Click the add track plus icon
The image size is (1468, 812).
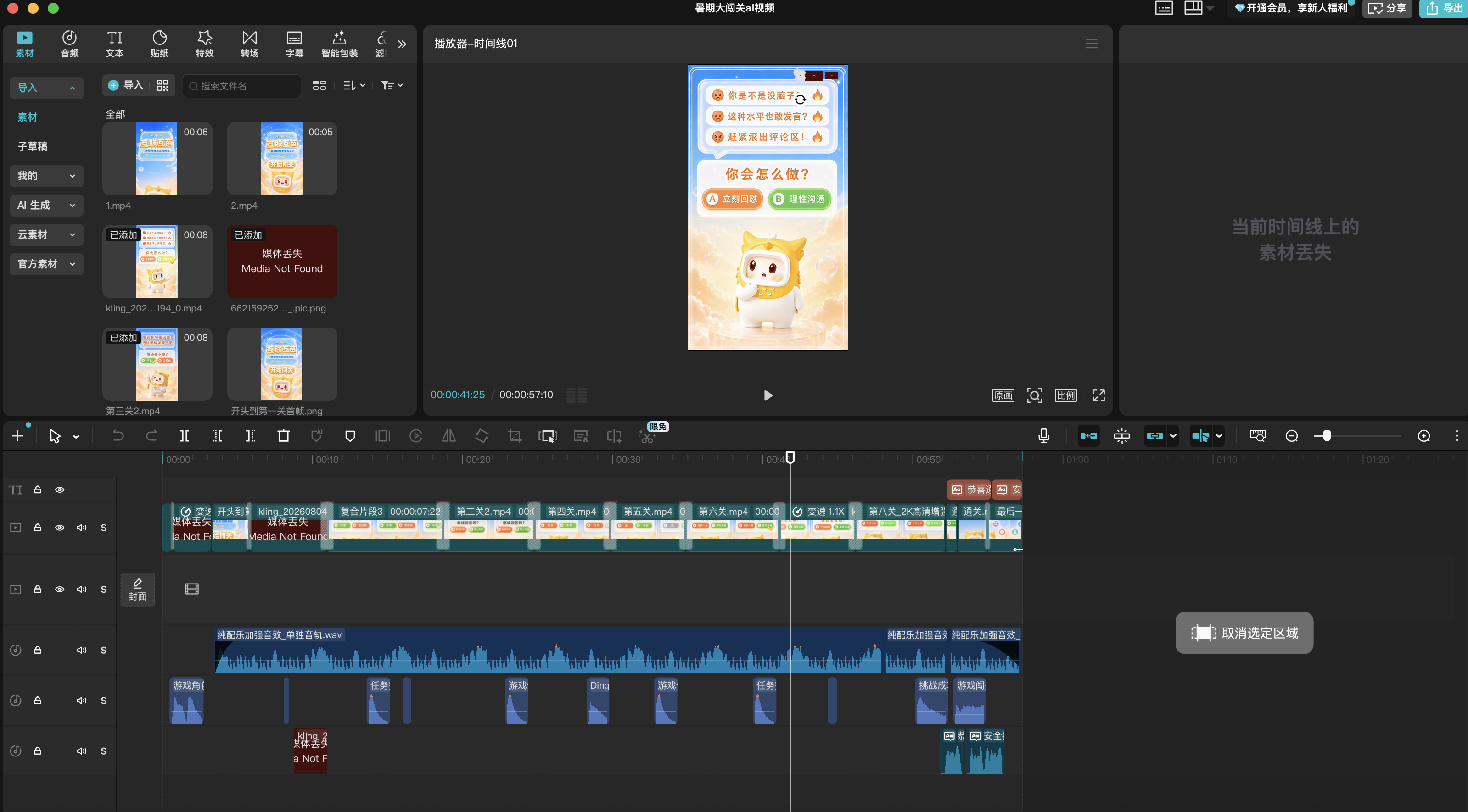(x=17, y=436)
